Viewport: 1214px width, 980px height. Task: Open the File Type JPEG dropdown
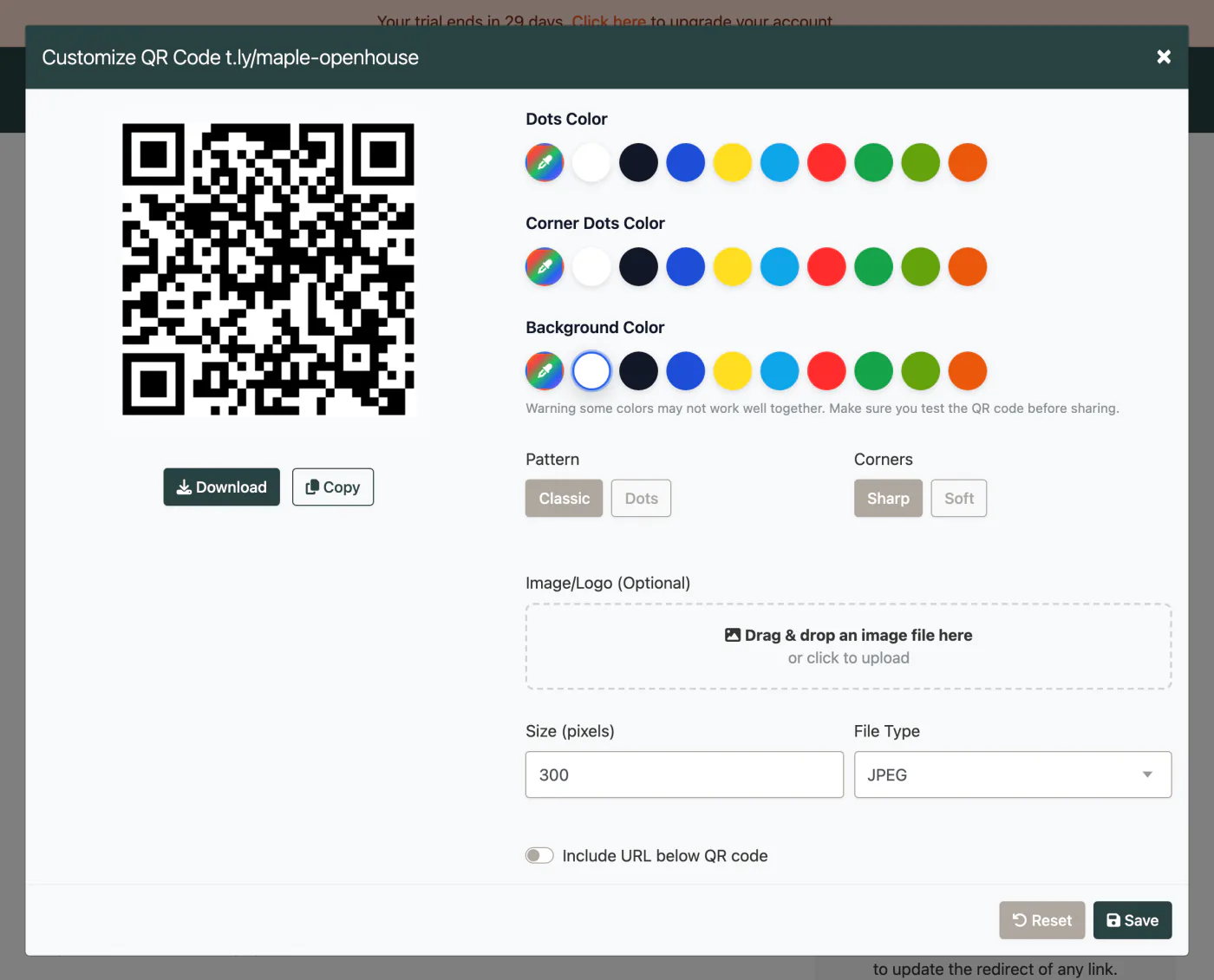point(1013,774)
